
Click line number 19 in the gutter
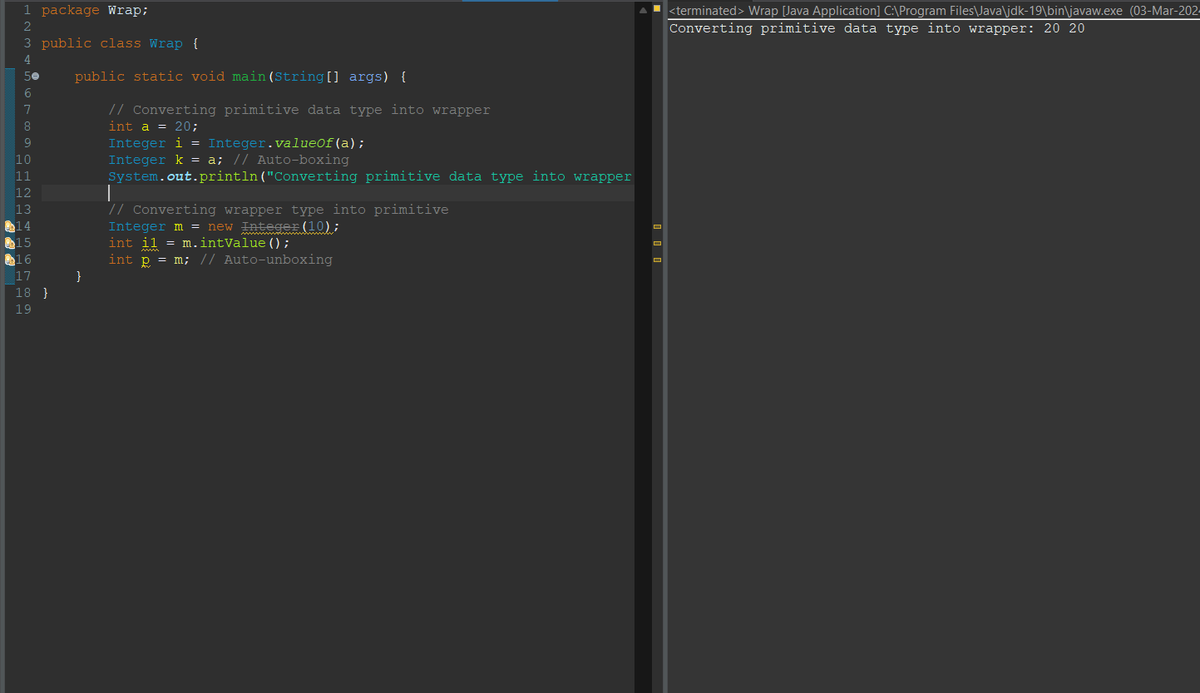24,310
